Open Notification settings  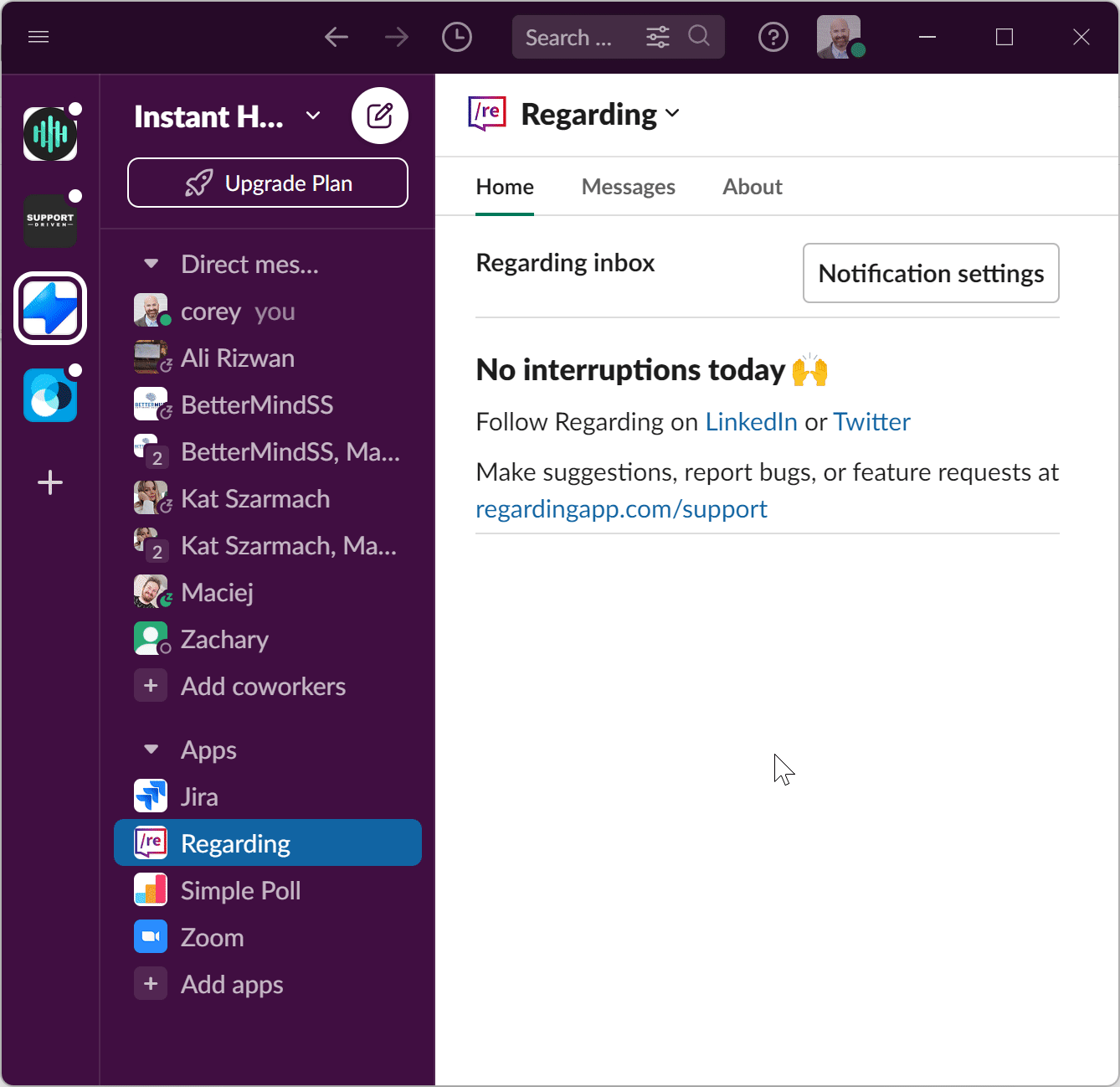(931, 273)
